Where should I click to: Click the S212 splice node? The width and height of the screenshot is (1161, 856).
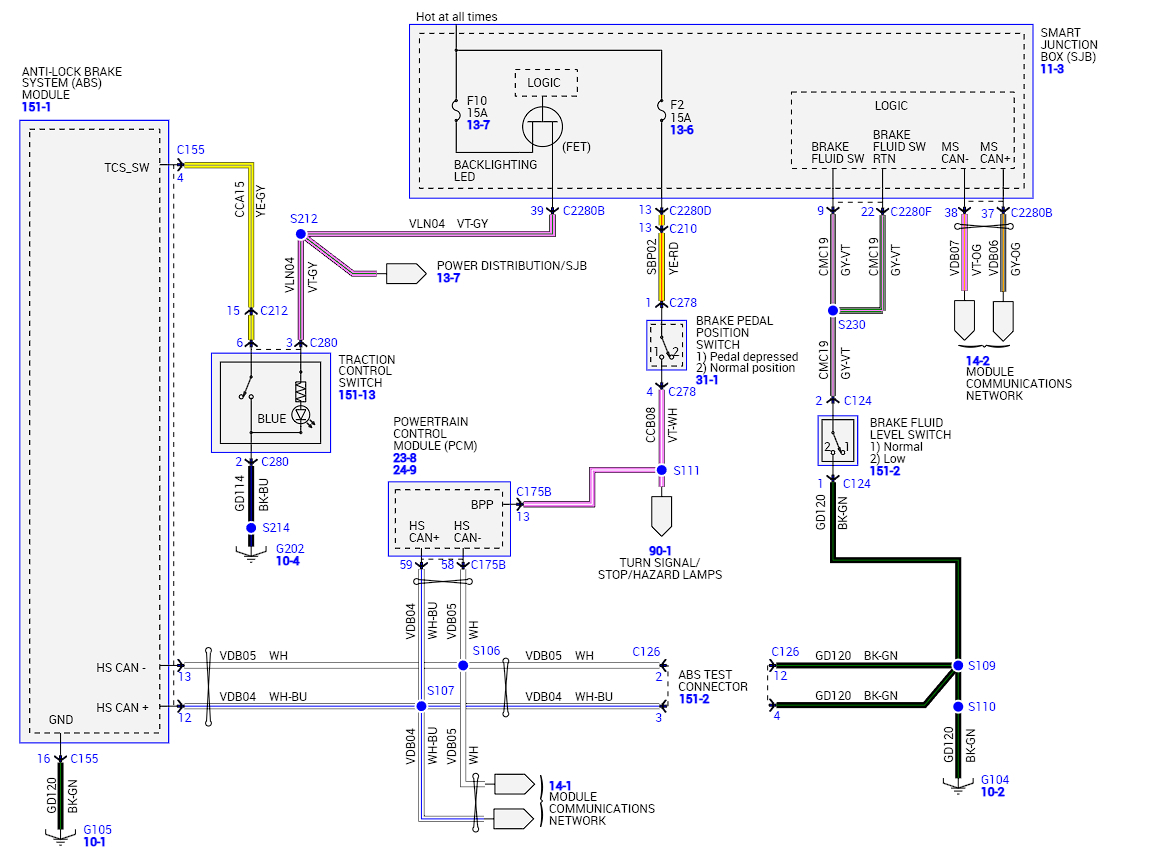pos(301,234)
